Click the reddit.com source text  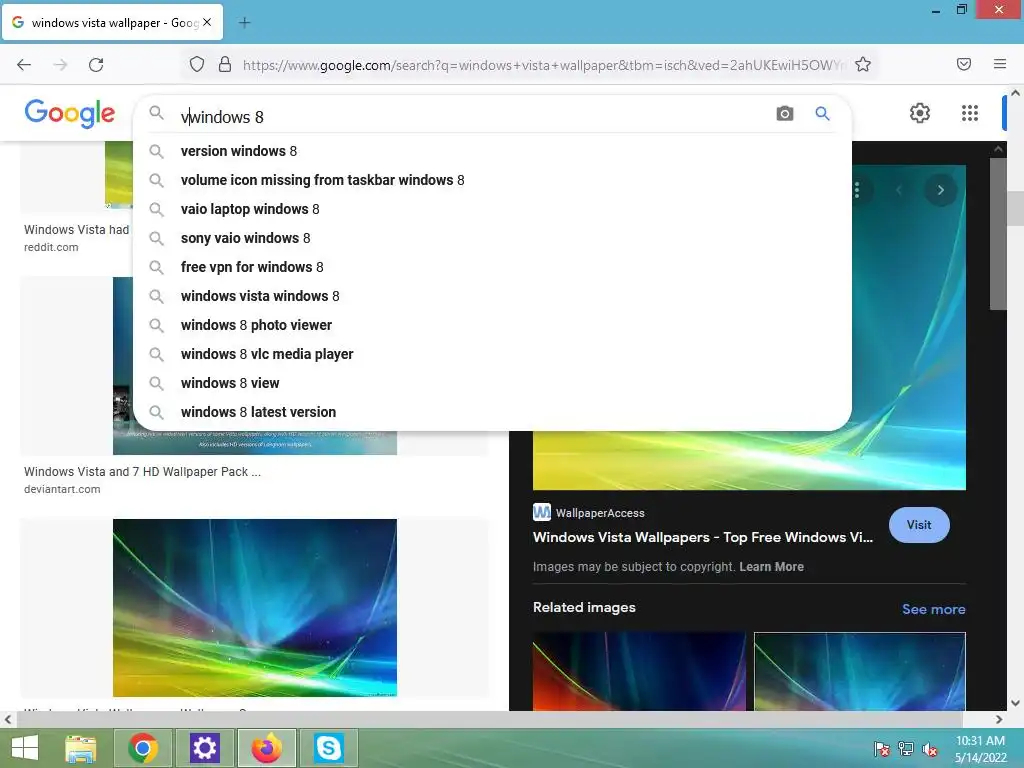(x=51, y=248)
